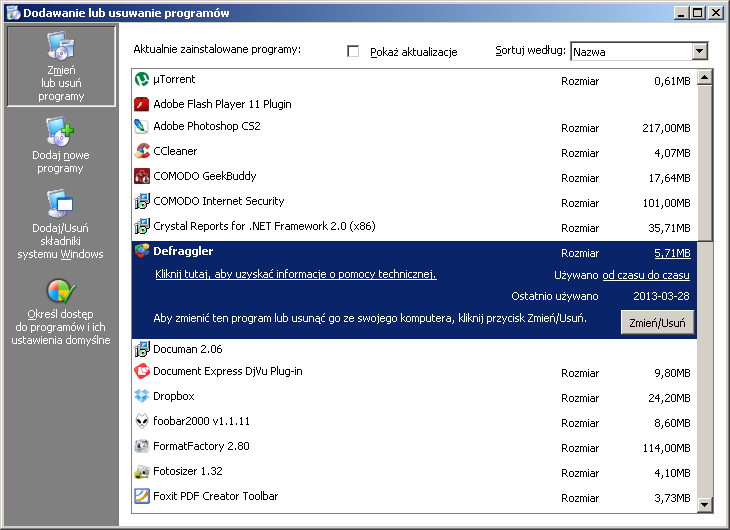Click the Fotosizer 1.32 icon

(142, 471)
